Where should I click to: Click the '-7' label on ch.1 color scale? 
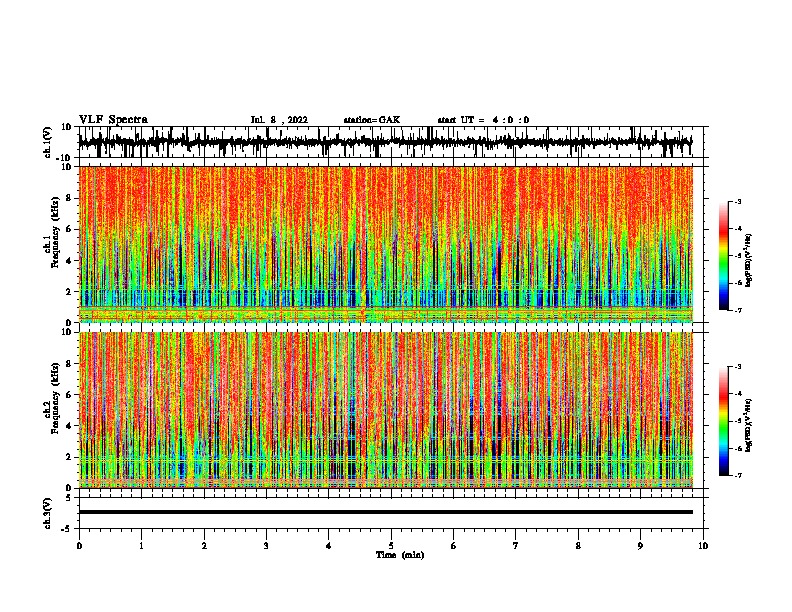(x=737, y=310)
